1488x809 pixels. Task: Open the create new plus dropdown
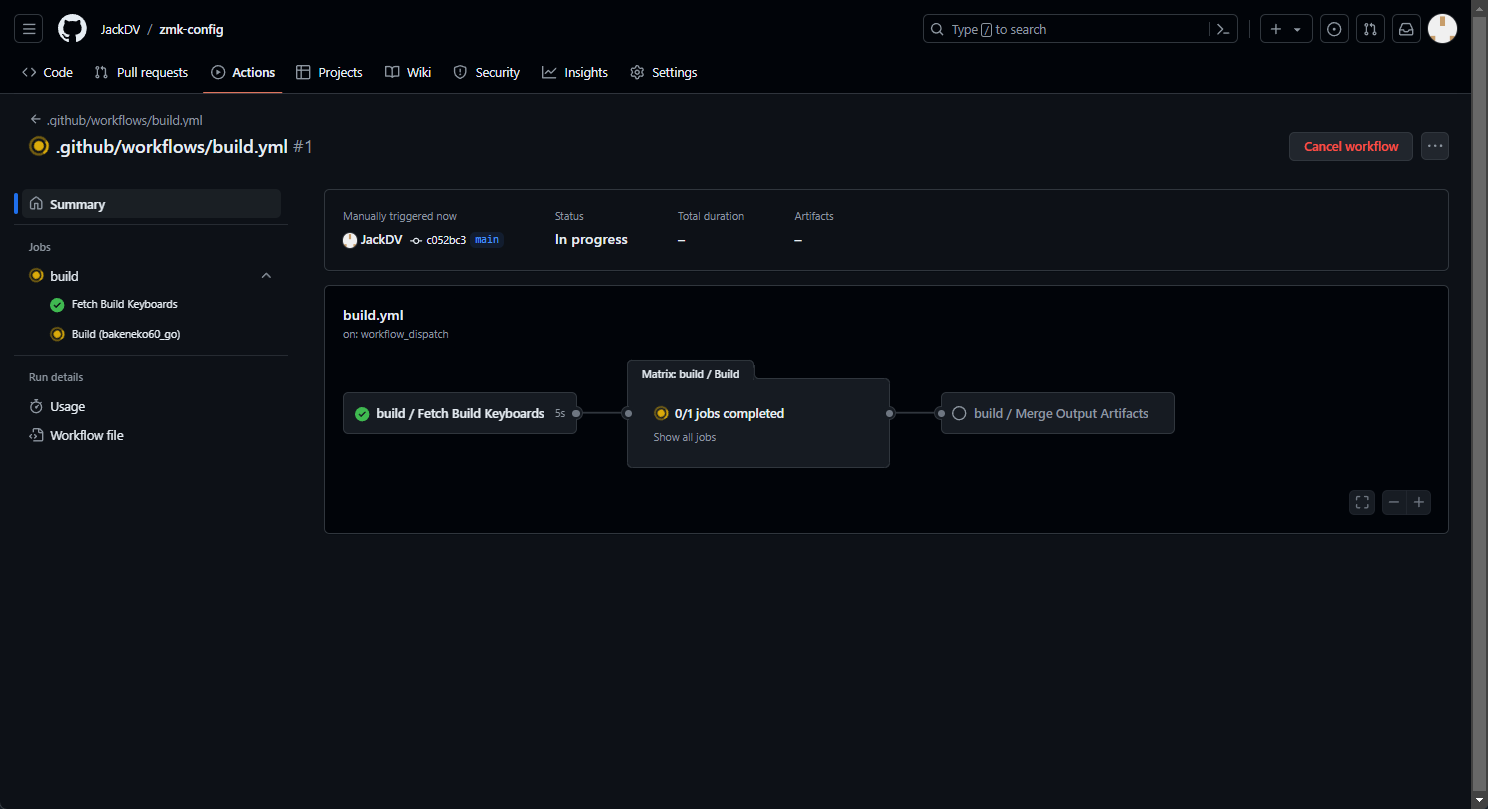pyautogui.click(x=1285, y=30)
